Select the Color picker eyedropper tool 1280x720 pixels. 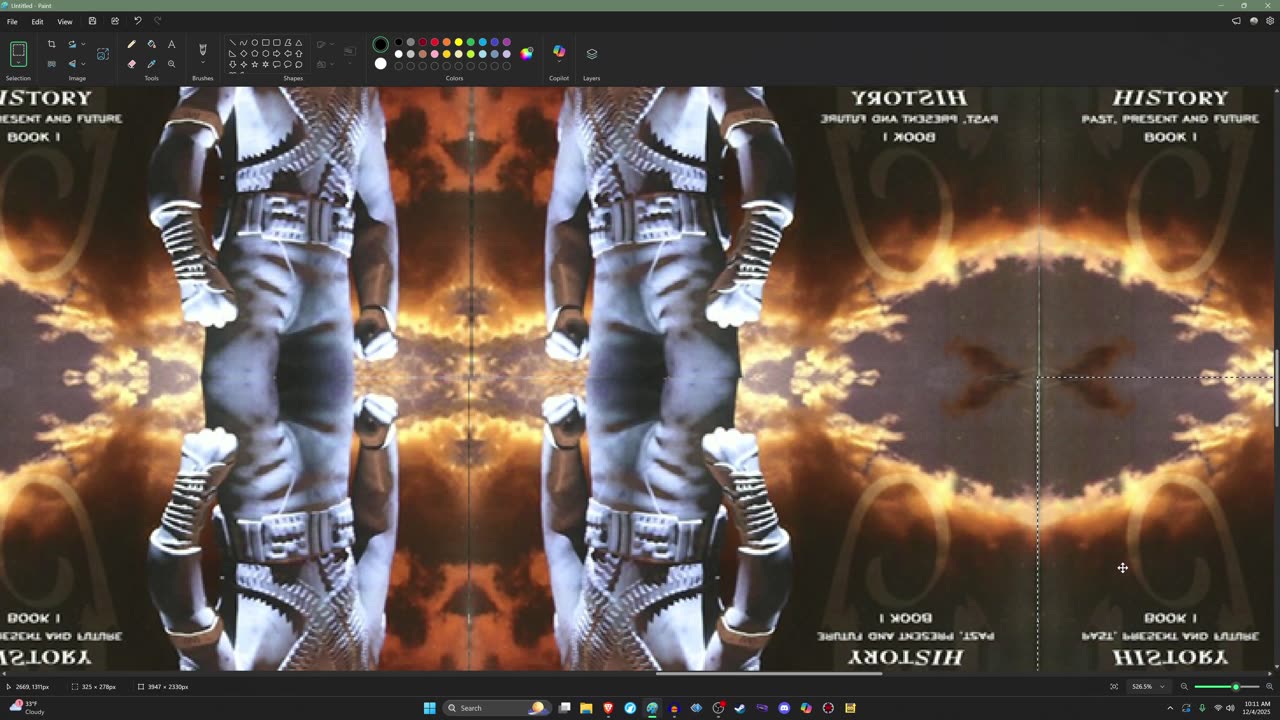point(151,64)
